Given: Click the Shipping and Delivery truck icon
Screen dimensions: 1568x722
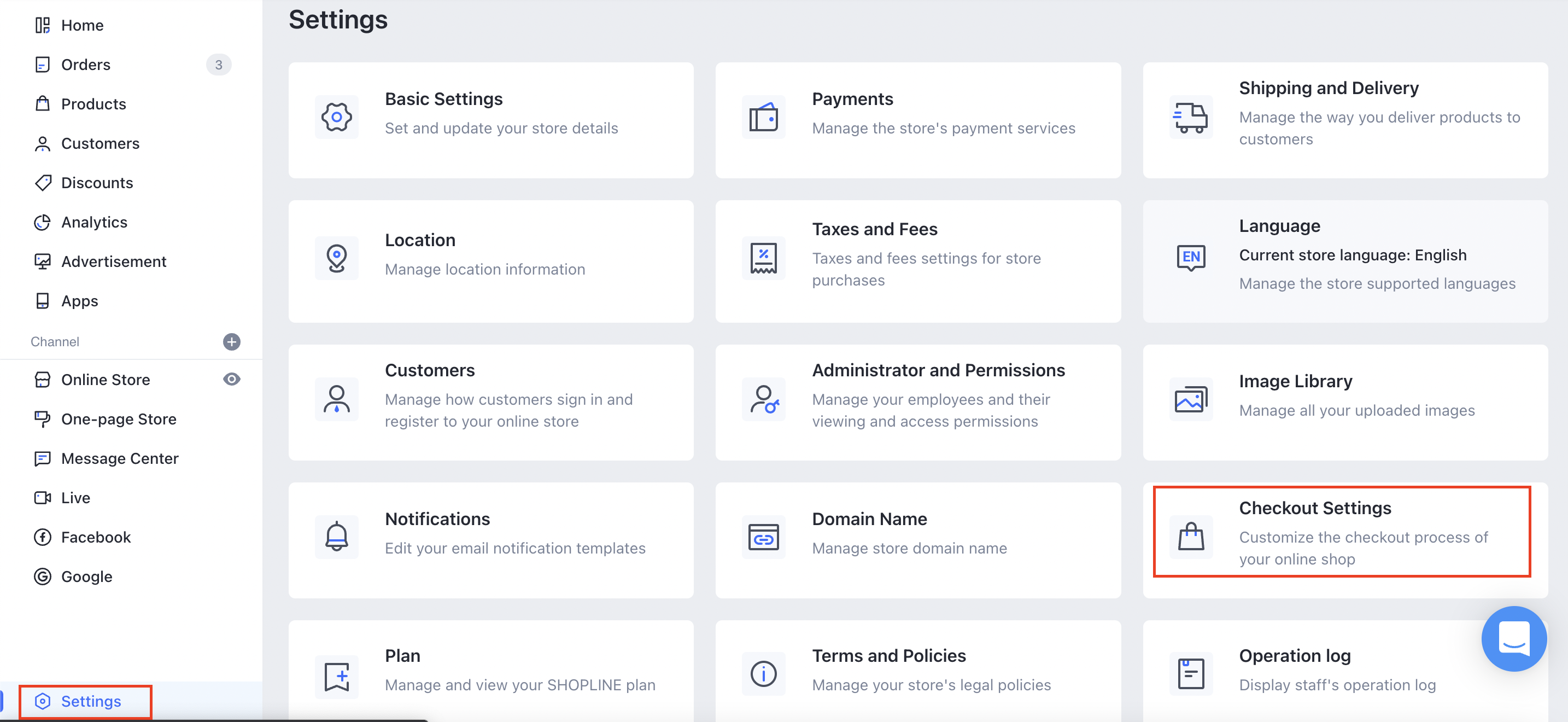Looking at the screenshot, I should (1191, 117).
